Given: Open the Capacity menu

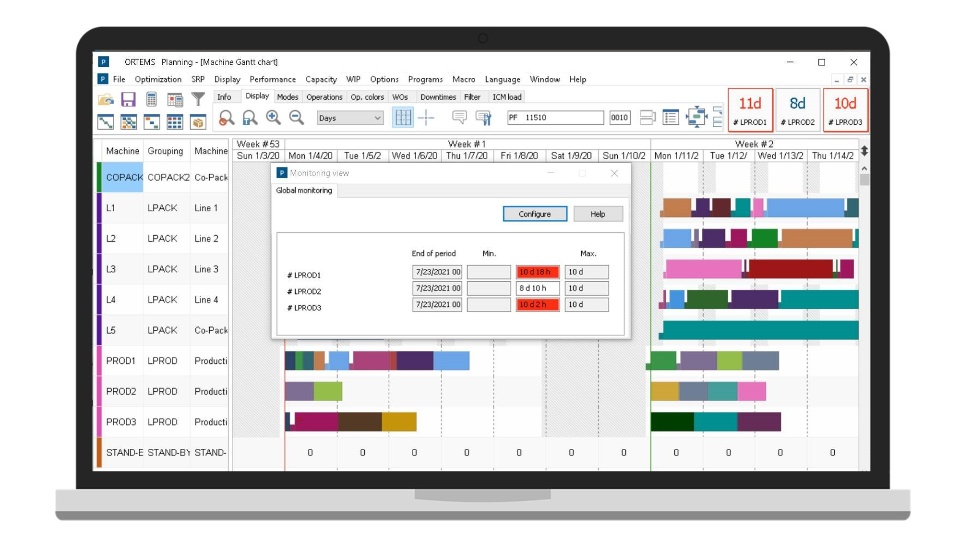Looking at the screenshot, I should point(321,79).
